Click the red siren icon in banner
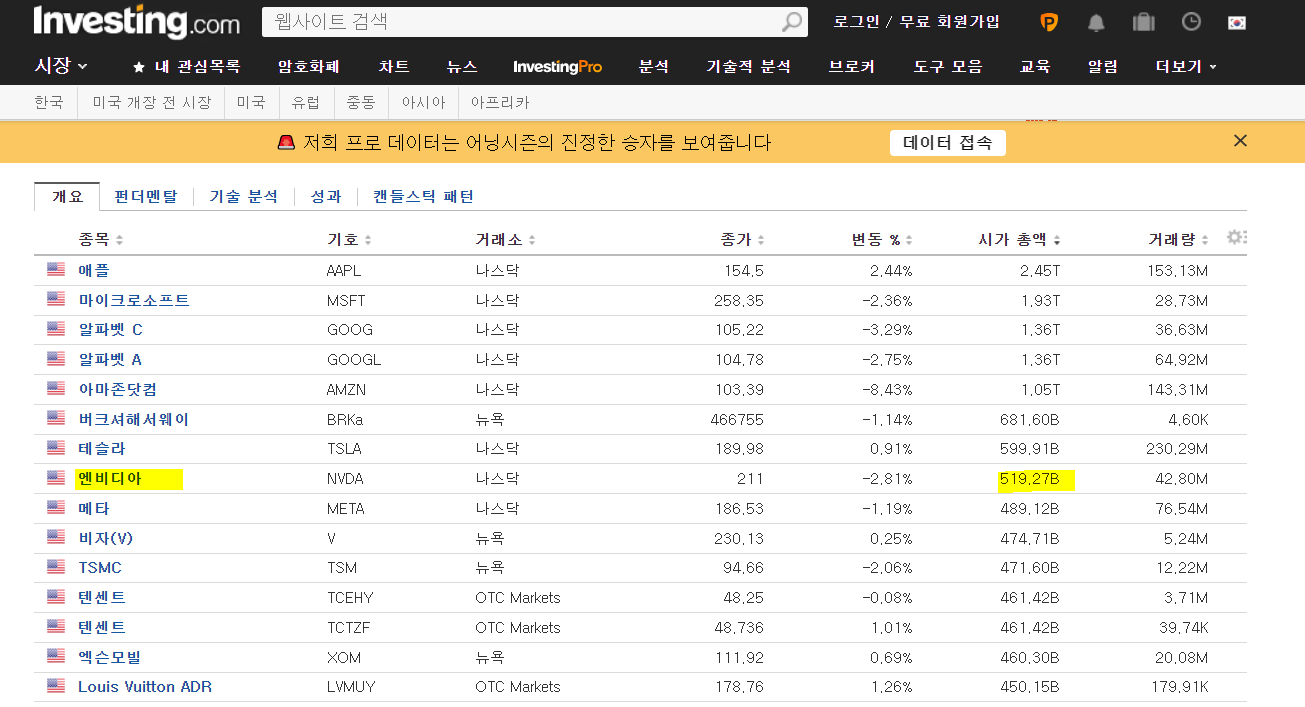 286,142
